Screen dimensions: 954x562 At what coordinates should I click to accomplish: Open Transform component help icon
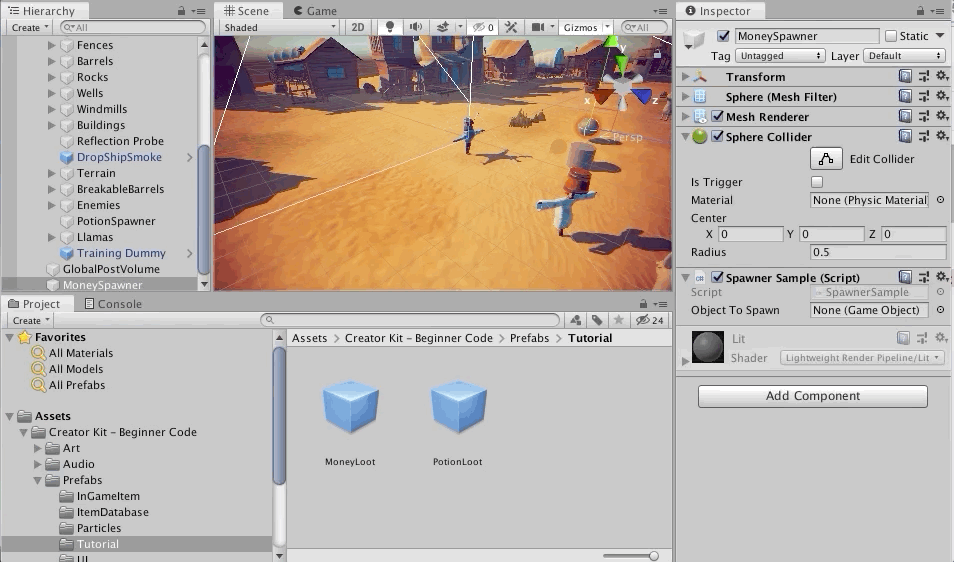coord(905,77)
